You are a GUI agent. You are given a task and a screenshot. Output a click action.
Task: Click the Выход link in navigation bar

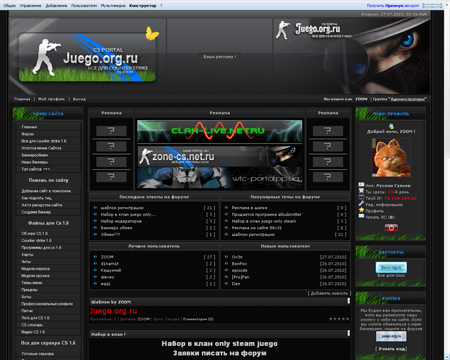tap(79, 99)
